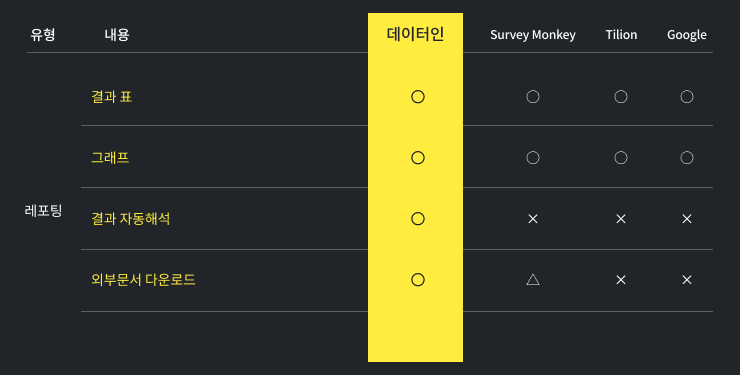740x375 pixels.
Task: Open the 결과 표 feature label
Action: [x=111, y=97]
